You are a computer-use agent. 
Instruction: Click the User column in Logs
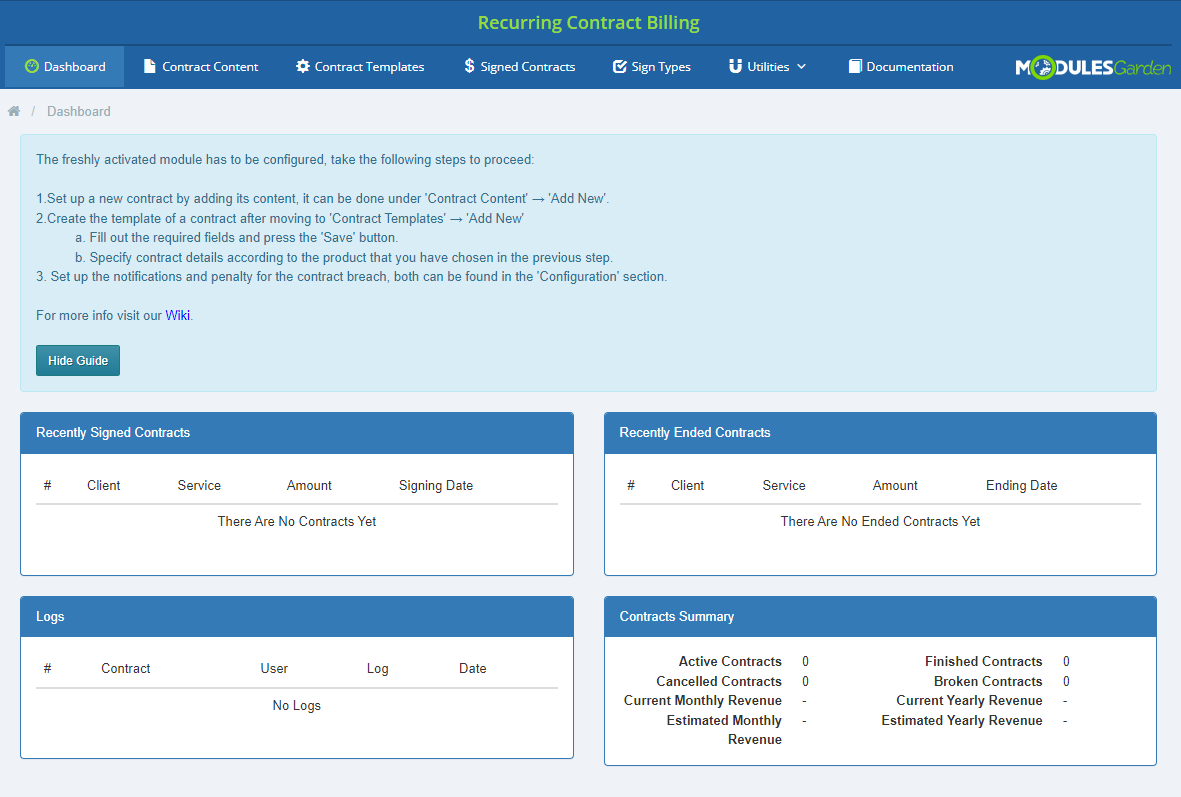coord(274,669)
